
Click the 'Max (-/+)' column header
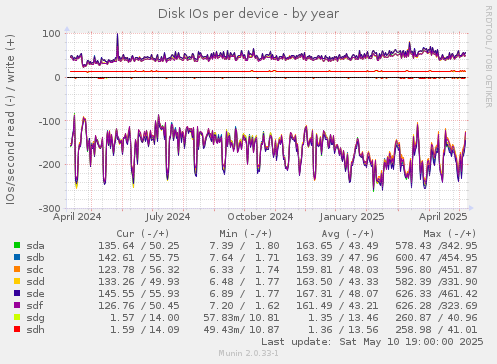[x=450, y=234]
